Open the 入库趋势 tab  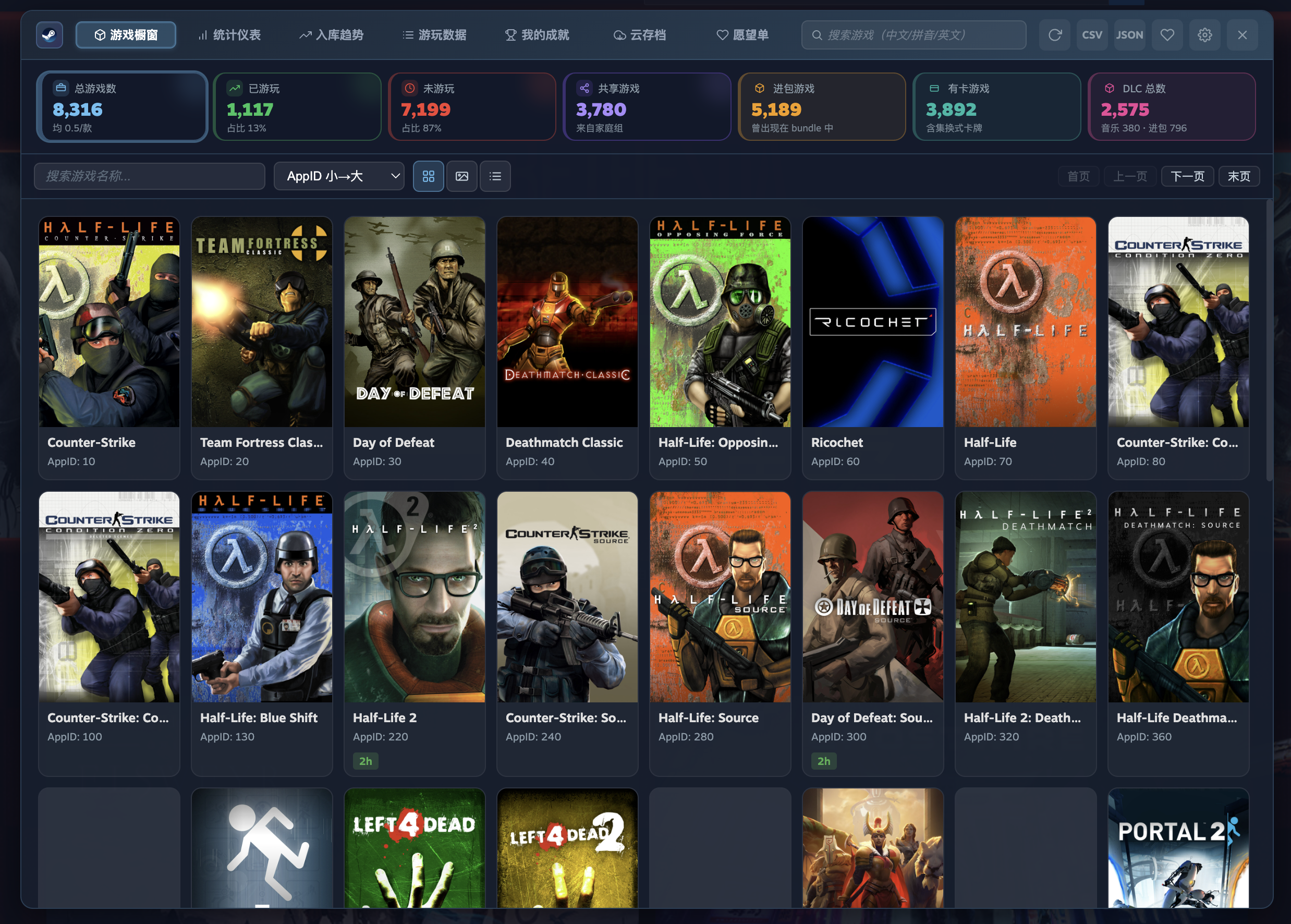click(332, 35)
